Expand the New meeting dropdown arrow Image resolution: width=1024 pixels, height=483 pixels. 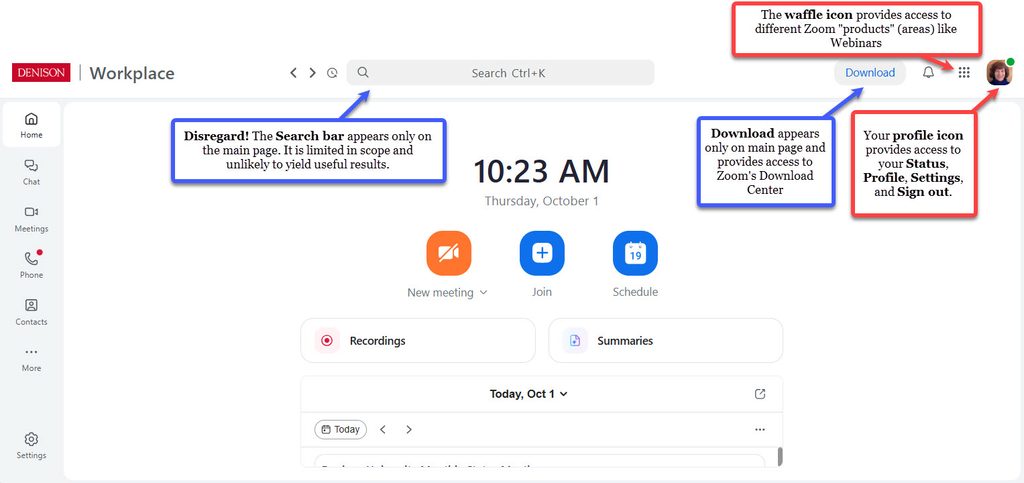pos(483,292)
